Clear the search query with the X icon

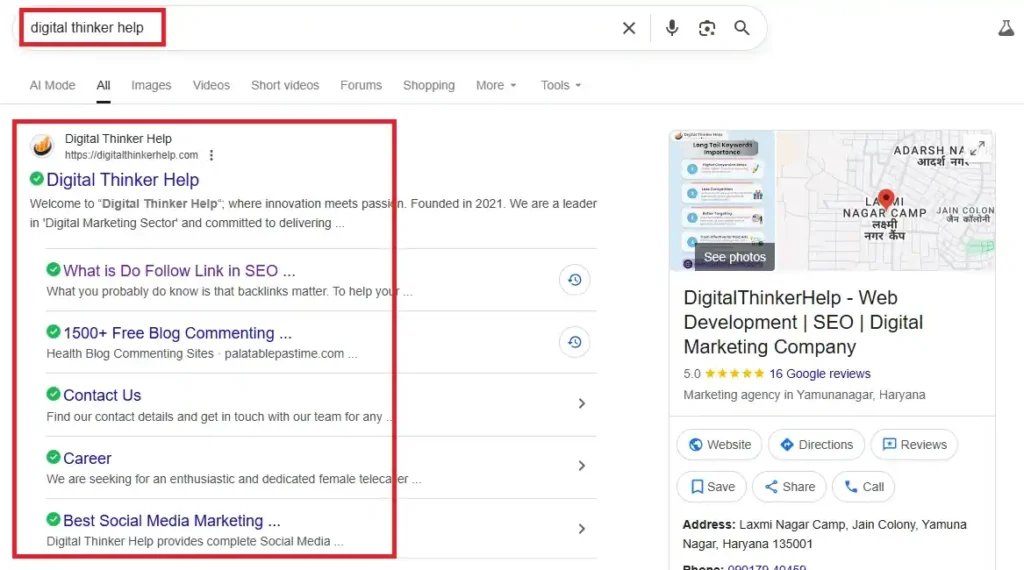coord(628,28)
